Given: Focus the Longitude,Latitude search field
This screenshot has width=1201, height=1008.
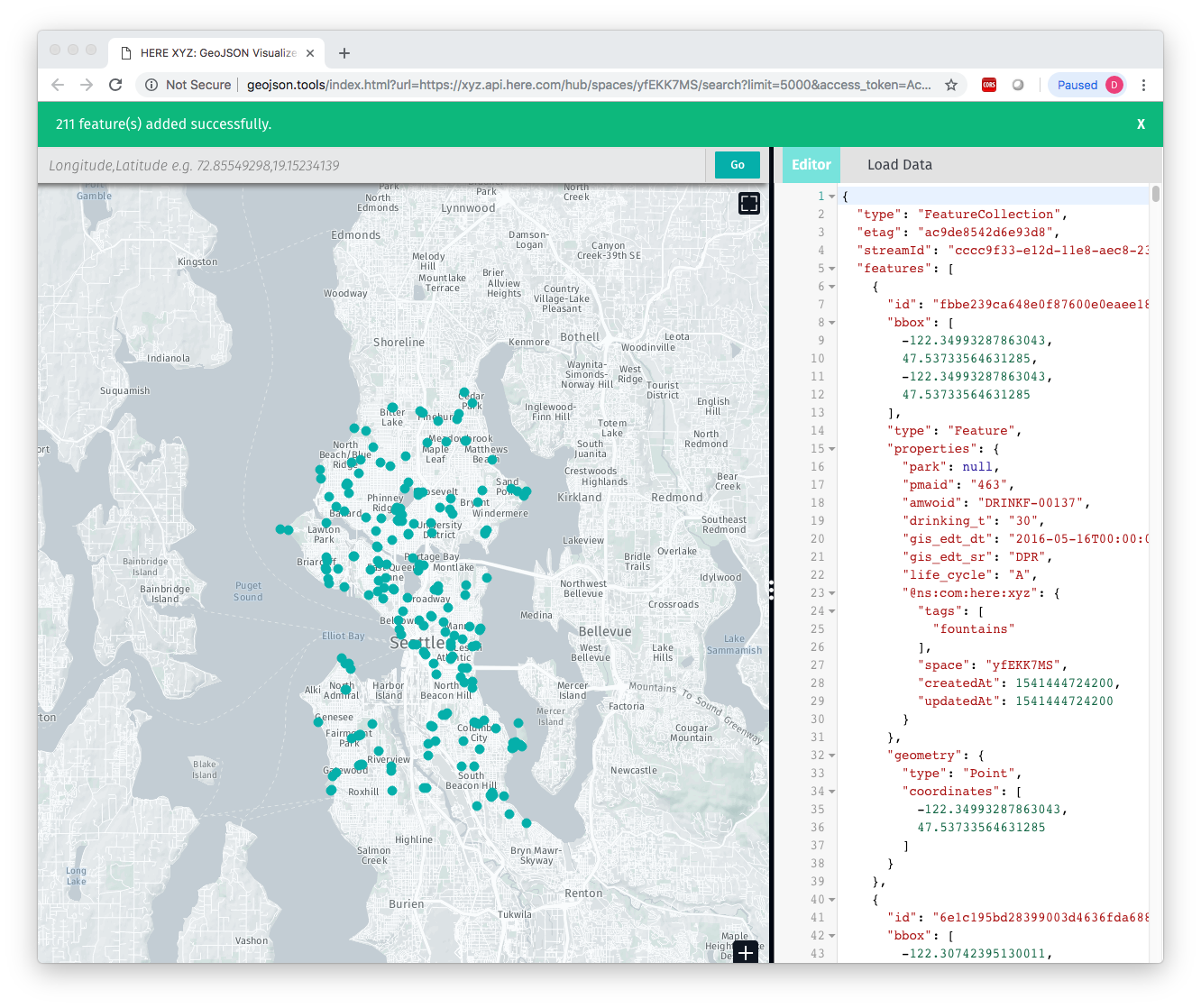Looking at the screenshot, I should point(371,166).
